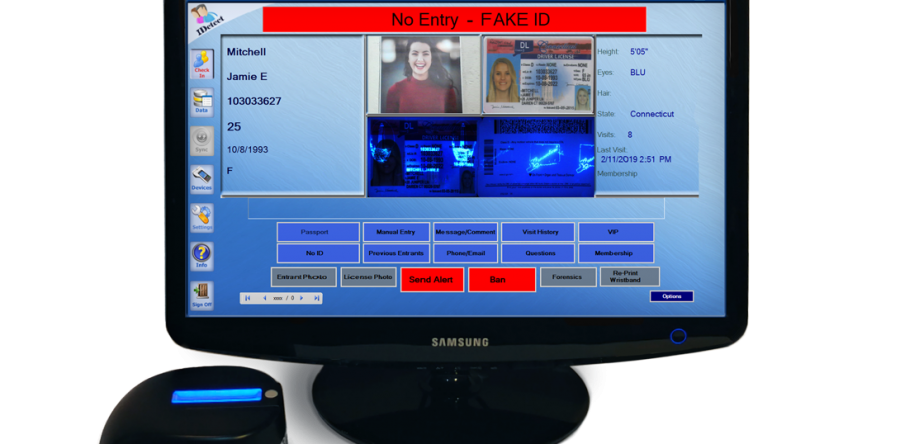Open the Check In sidebar icon
The image size is (900, 444).
click(202, 64)
